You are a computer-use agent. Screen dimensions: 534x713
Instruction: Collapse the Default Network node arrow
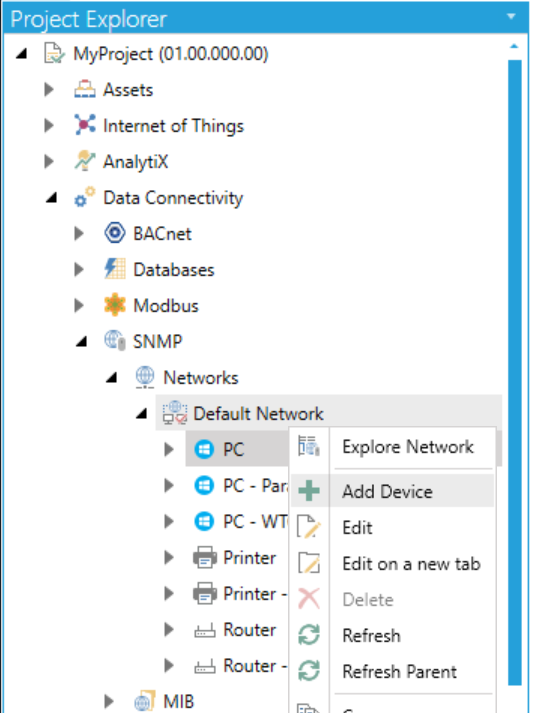[142, 414]
